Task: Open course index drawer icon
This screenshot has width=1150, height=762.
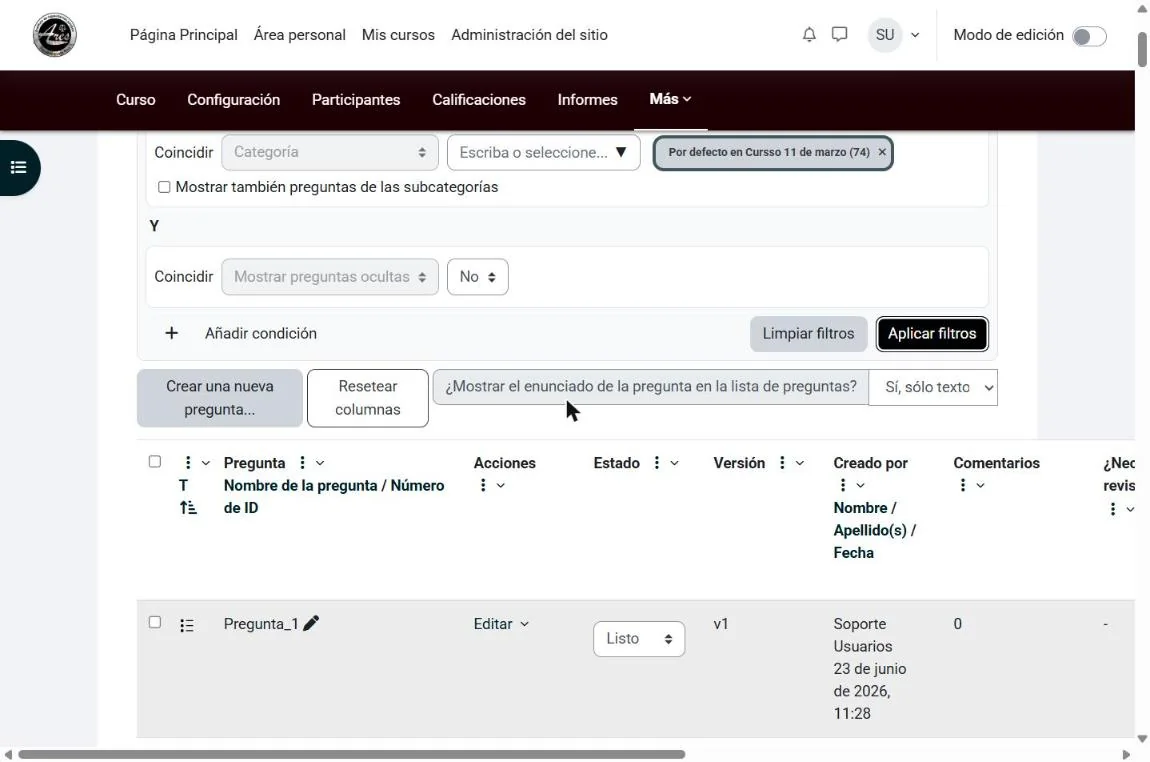Action: click(19, 168)
